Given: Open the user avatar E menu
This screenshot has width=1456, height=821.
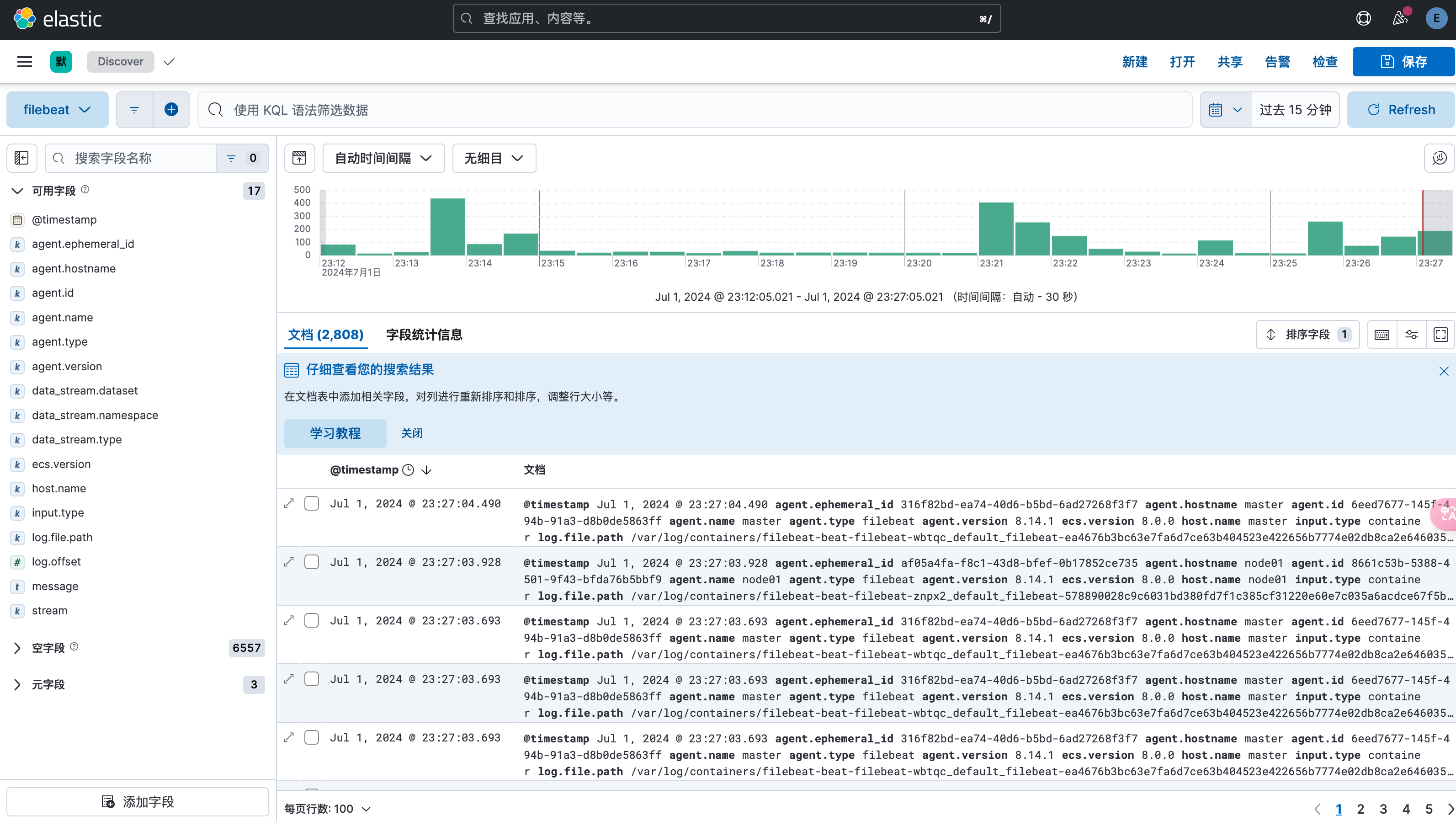Looking at the screenshot, I should (1436, 19).
